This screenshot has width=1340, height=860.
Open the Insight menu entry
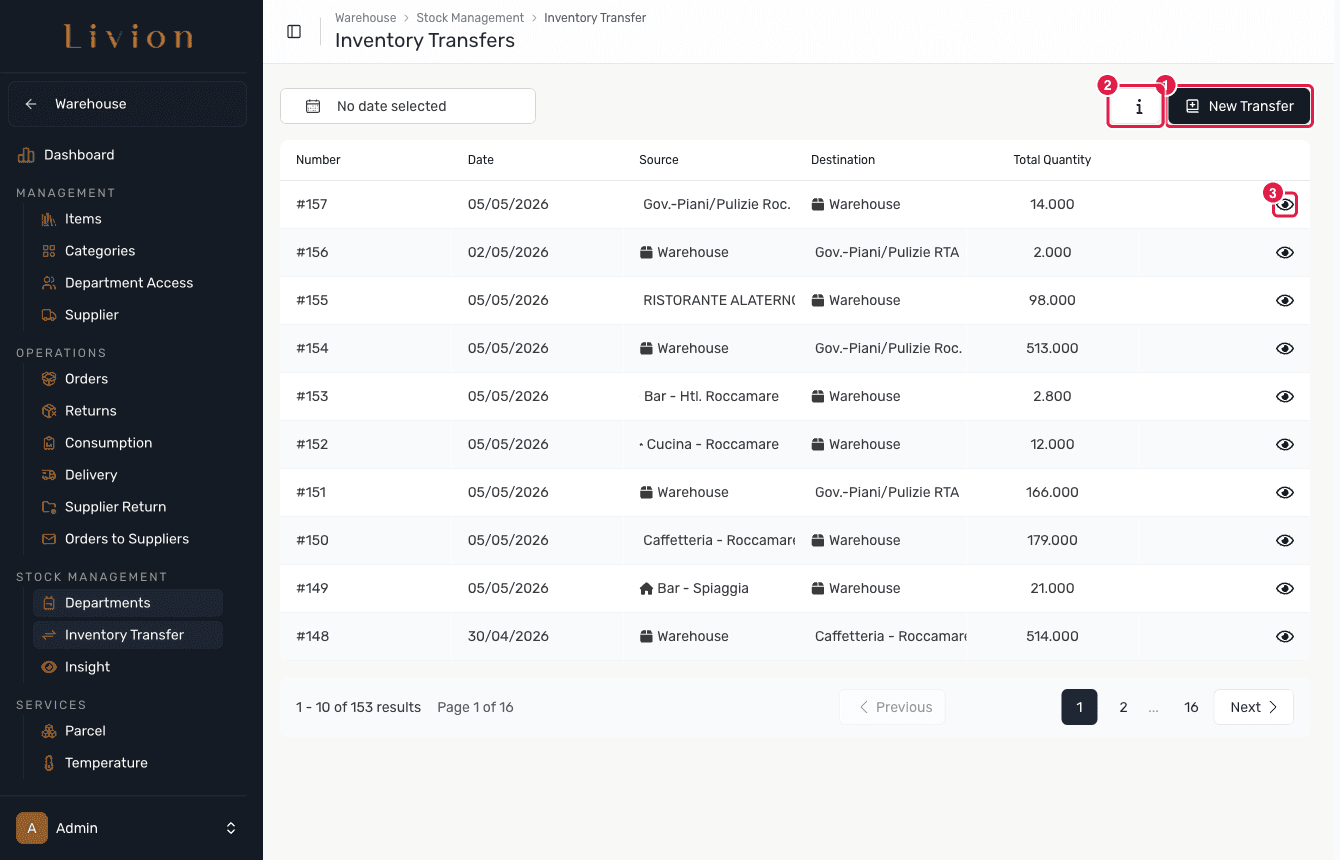128,667
